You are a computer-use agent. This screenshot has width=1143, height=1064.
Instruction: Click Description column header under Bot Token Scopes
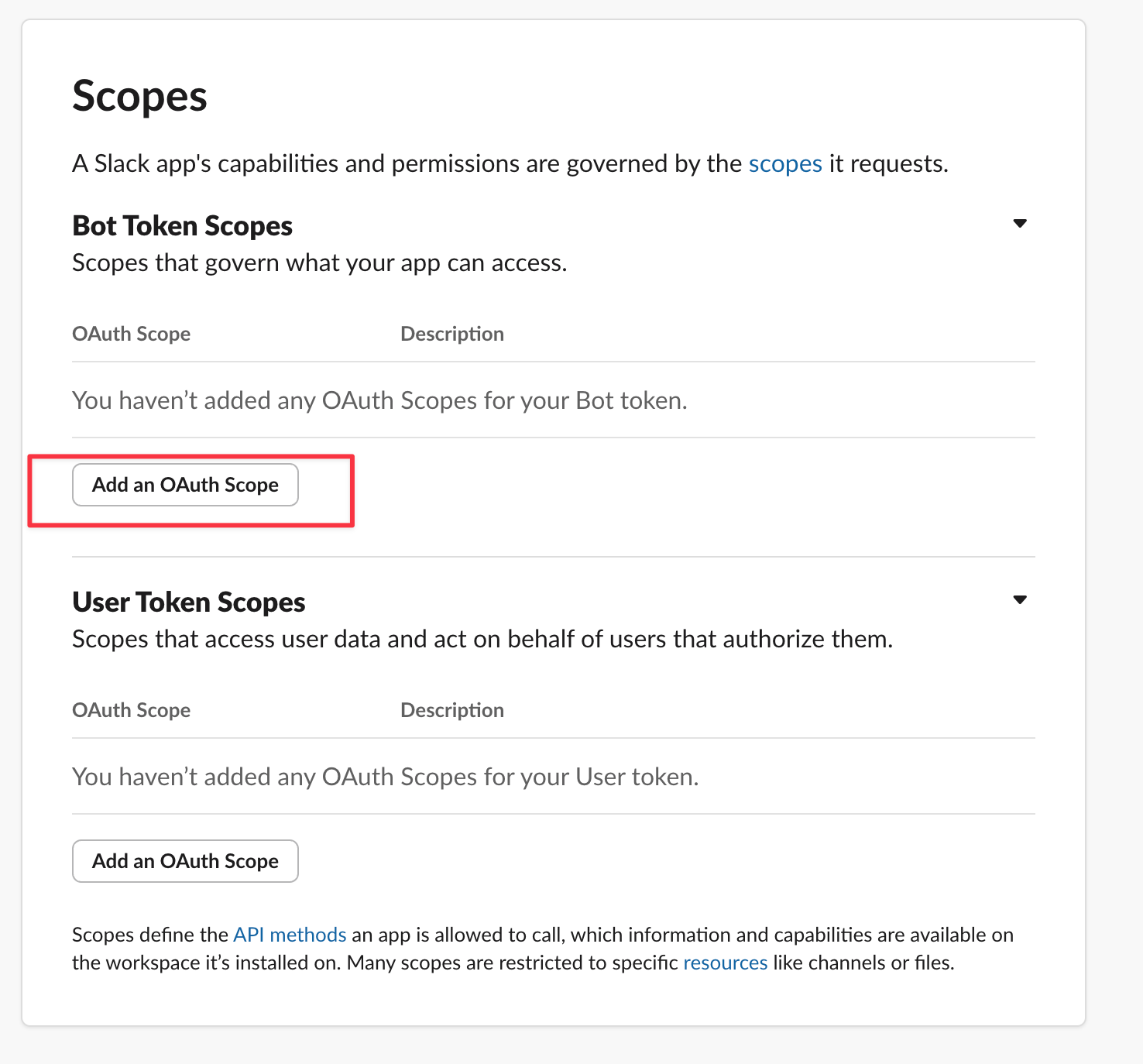tap(452, 334)
